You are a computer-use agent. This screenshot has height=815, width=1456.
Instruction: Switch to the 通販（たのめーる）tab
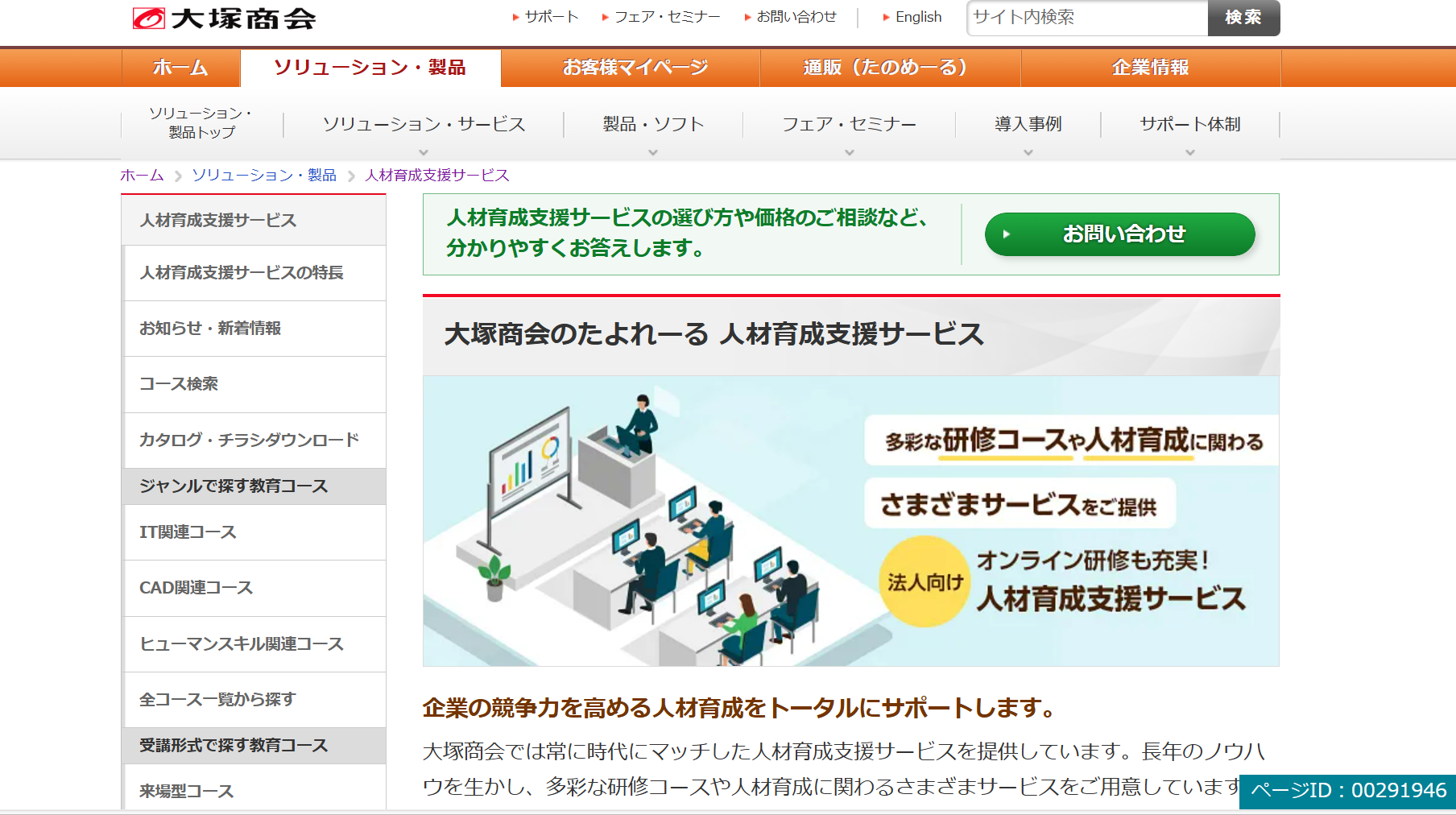(888, 68)
